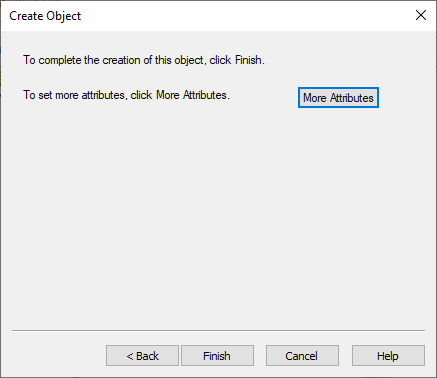Abort object creation with Cancel
The width and height of the screenshot is (437, 378).
(302, 356)
